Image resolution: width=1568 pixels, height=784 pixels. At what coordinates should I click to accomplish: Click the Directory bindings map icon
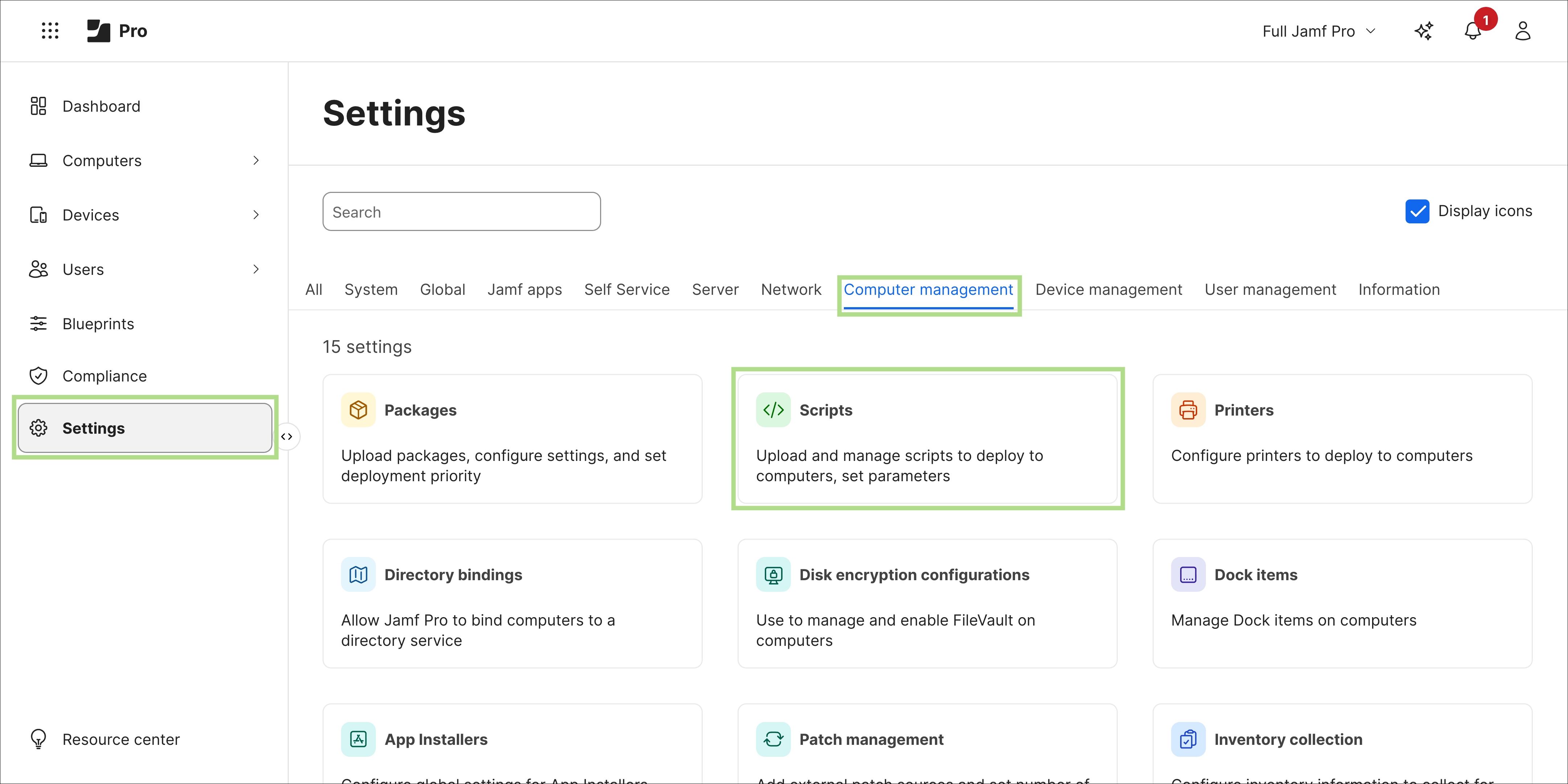coord(358,574)
